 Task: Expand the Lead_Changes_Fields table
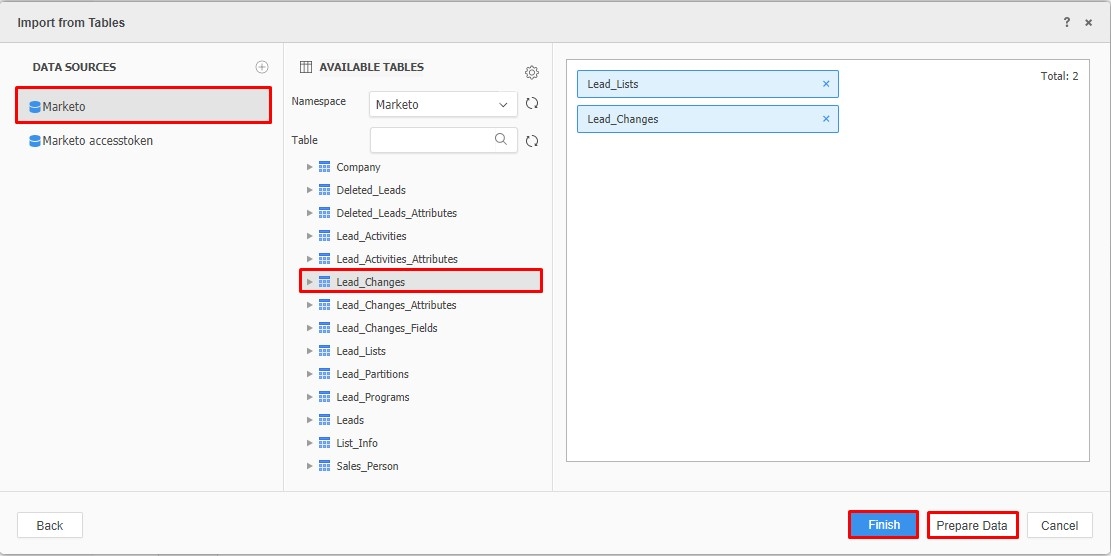(310, 328)
